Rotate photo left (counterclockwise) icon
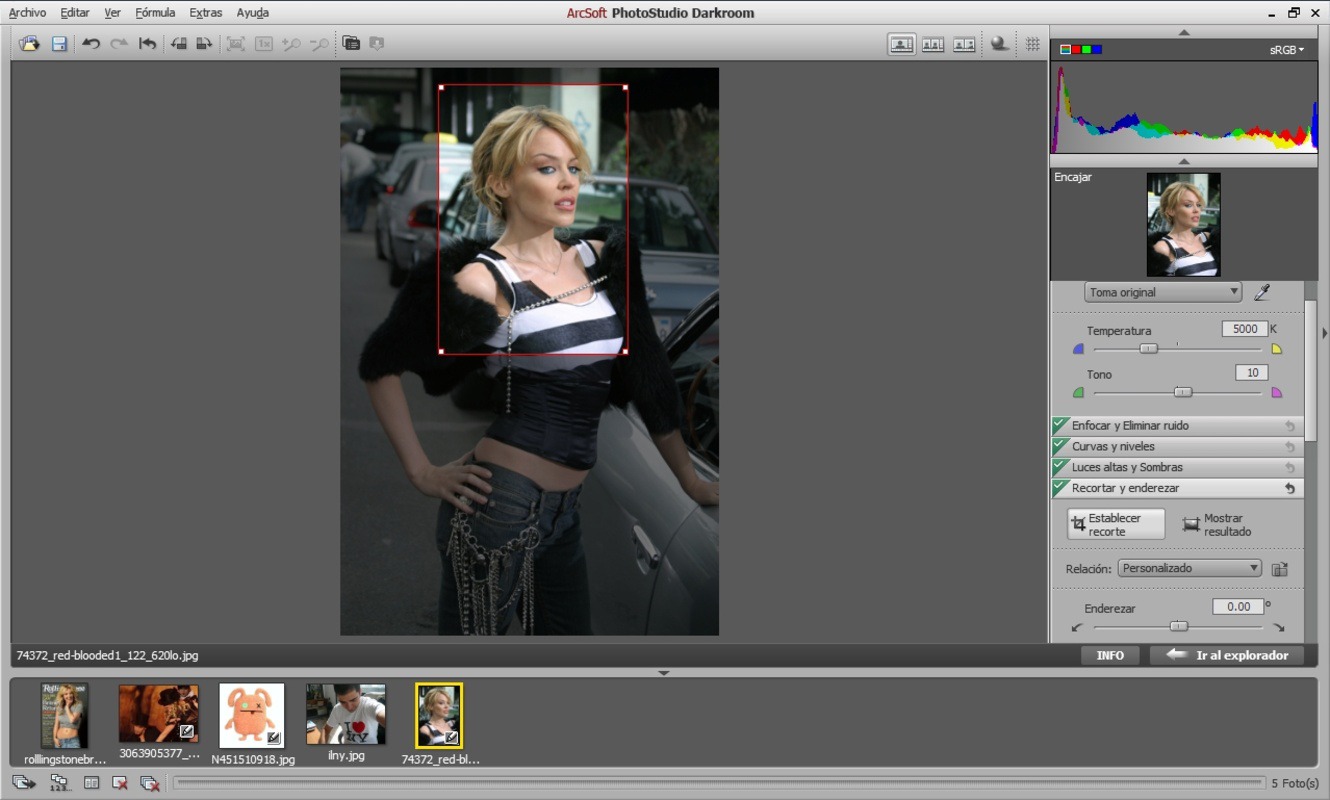 [x=179, y=44]
